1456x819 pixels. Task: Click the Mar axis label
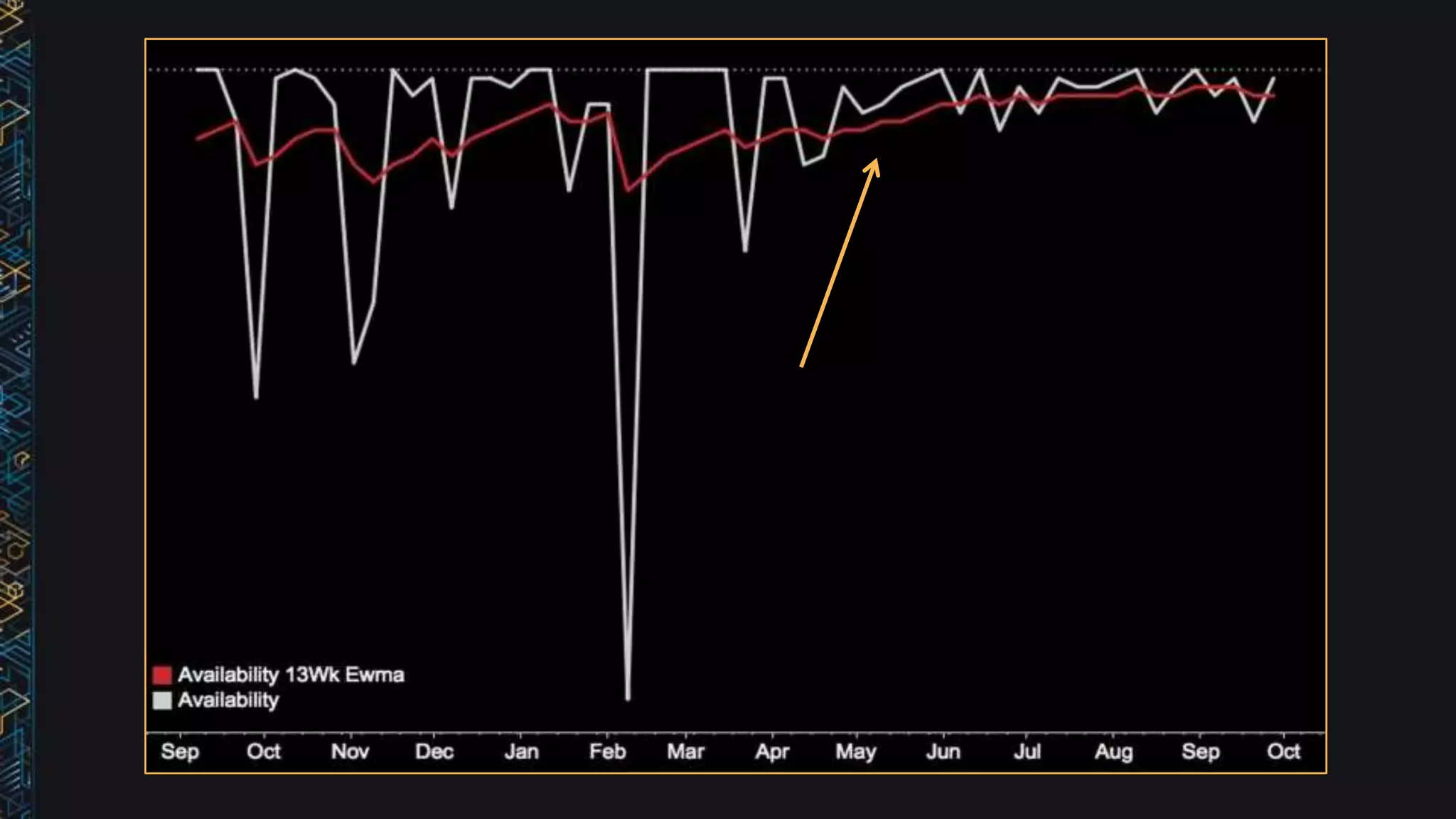click(x=685, y=751)
